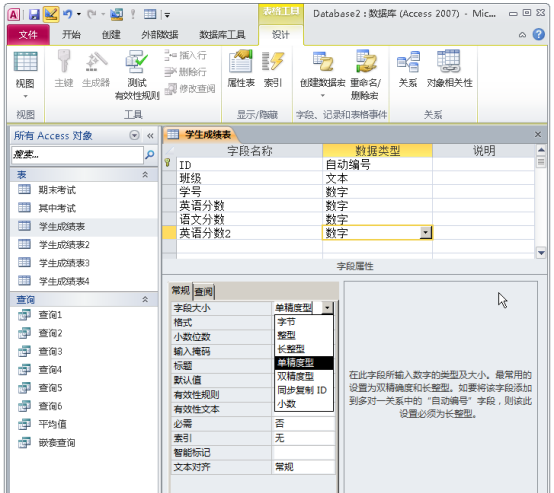Click the undo icon in quick access toolbar

67,14
